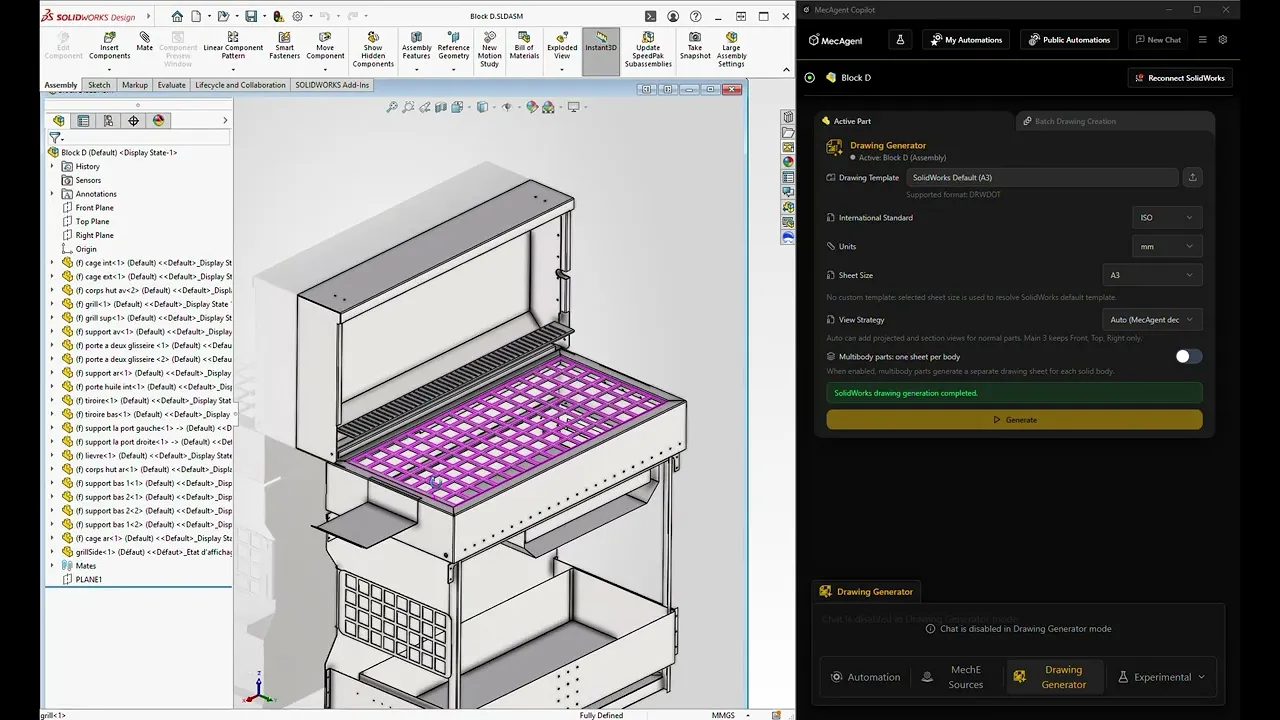Click Show Hidden Components

[373, 50]
